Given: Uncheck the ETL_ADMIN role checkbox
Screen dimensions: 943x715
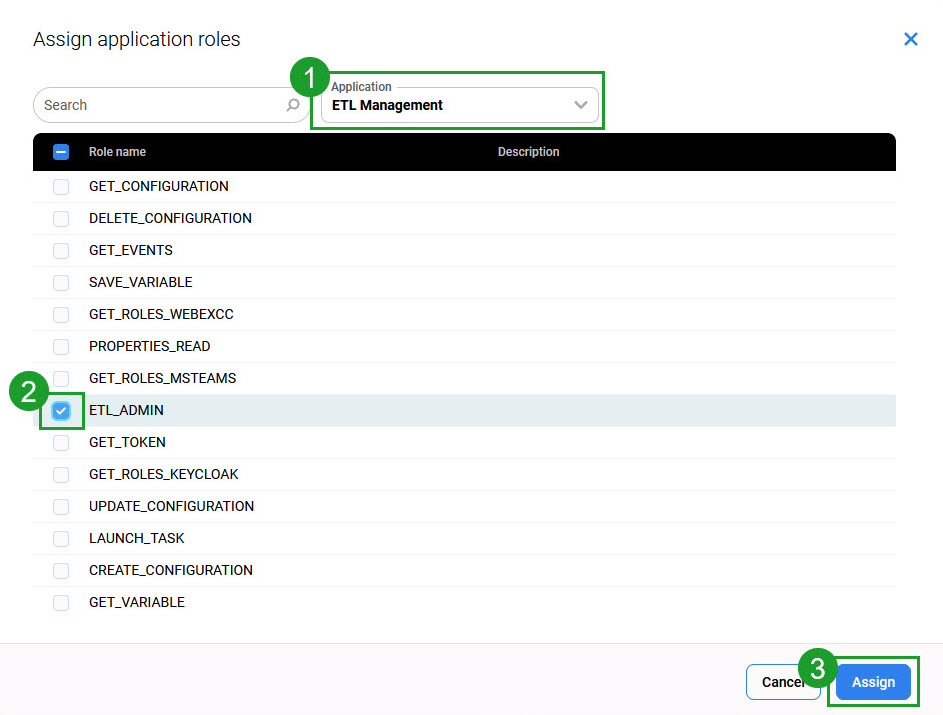Looking at the screenshot, I should tap(61, 410).
